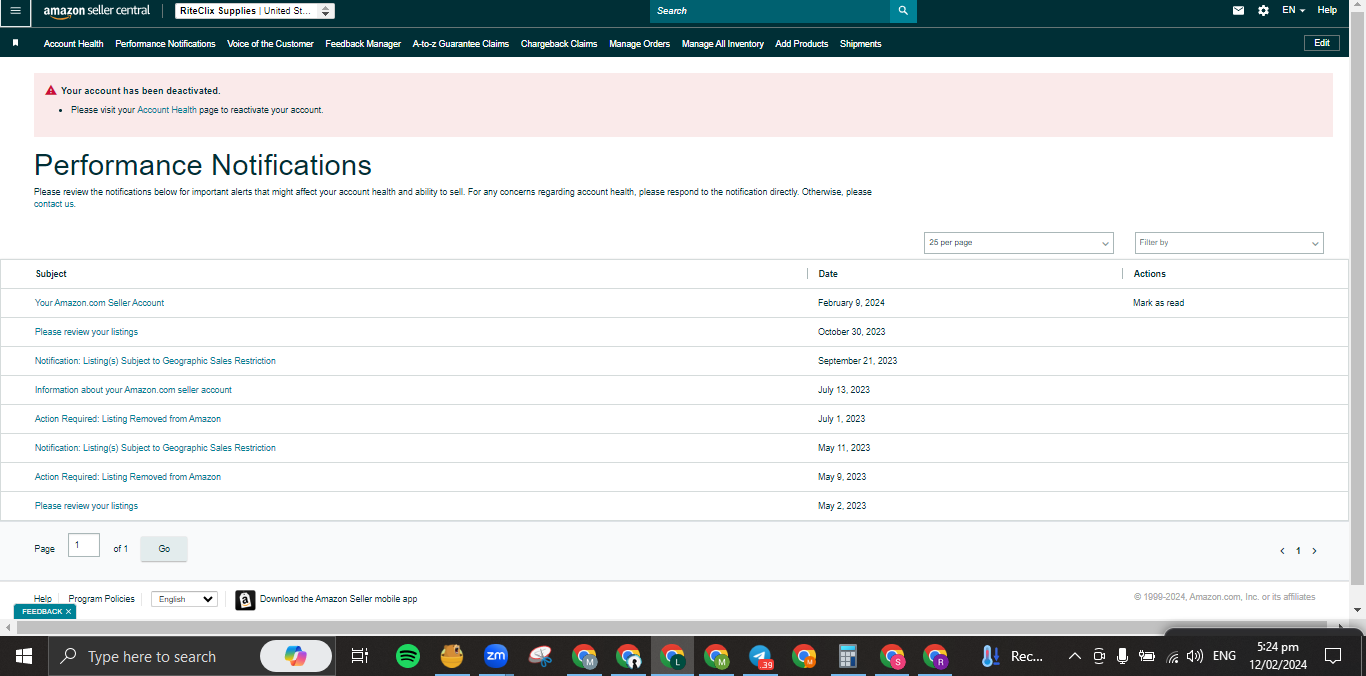Open the Wi-Fi network tray icon

click(x=1172, y=656)
